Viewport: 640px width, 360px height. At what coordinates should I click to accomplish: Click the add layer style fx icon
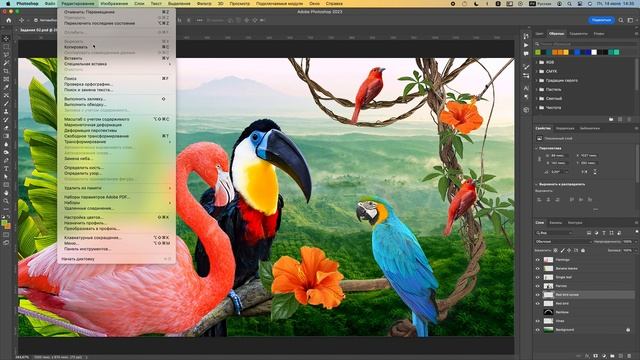[587, 356]
